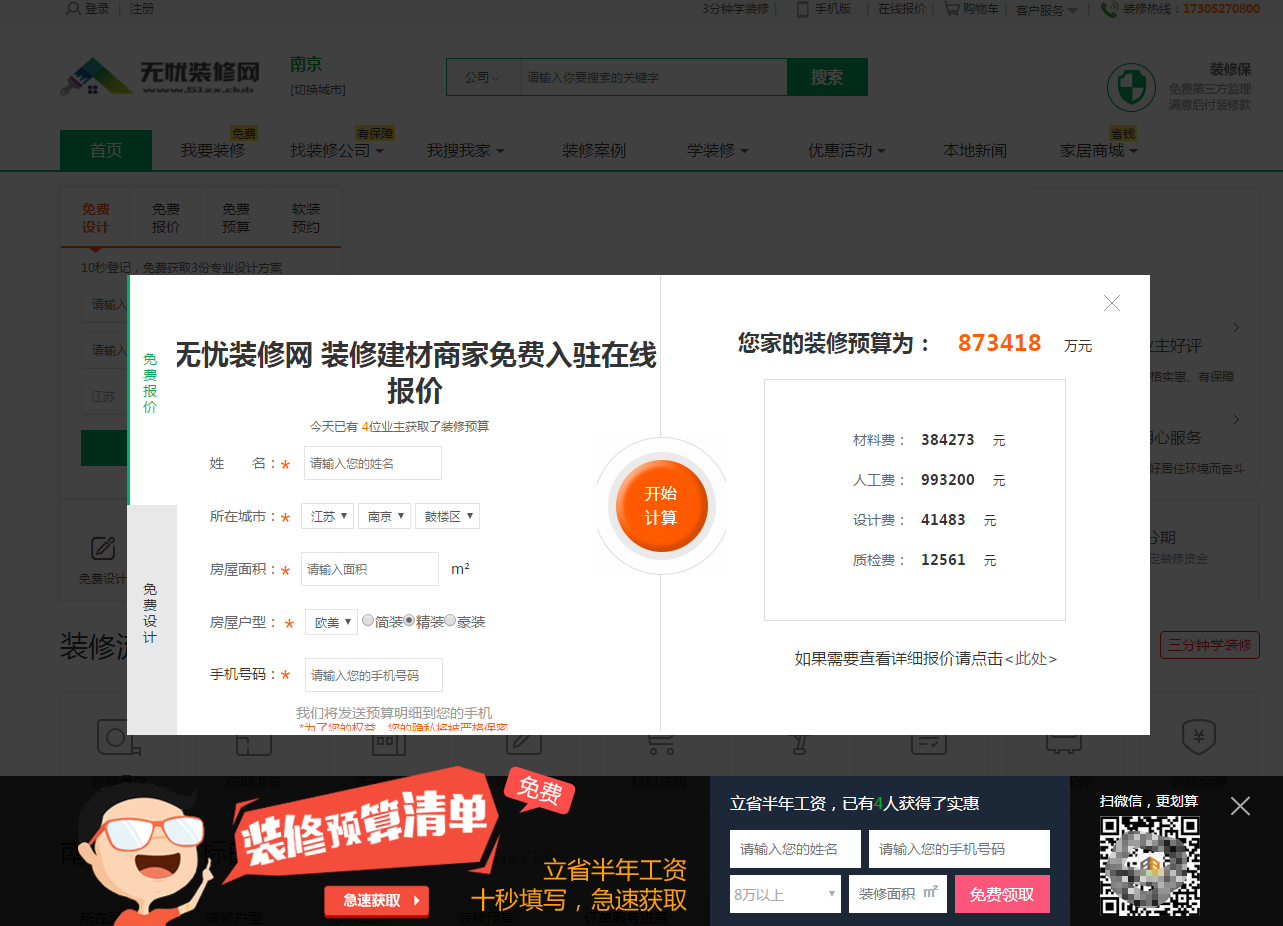
Task: Click the 无忧装修网 site logo
Action: click(x=160, y=77)
